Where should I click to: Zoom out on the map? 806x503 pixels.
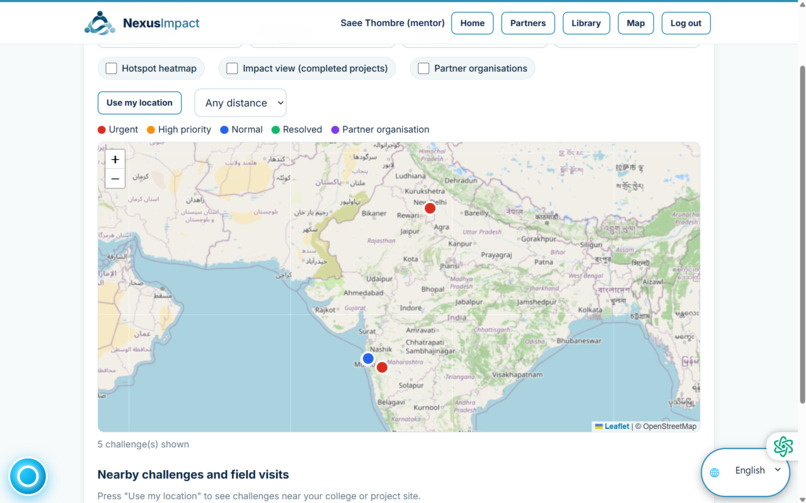(x=115, y=179)
